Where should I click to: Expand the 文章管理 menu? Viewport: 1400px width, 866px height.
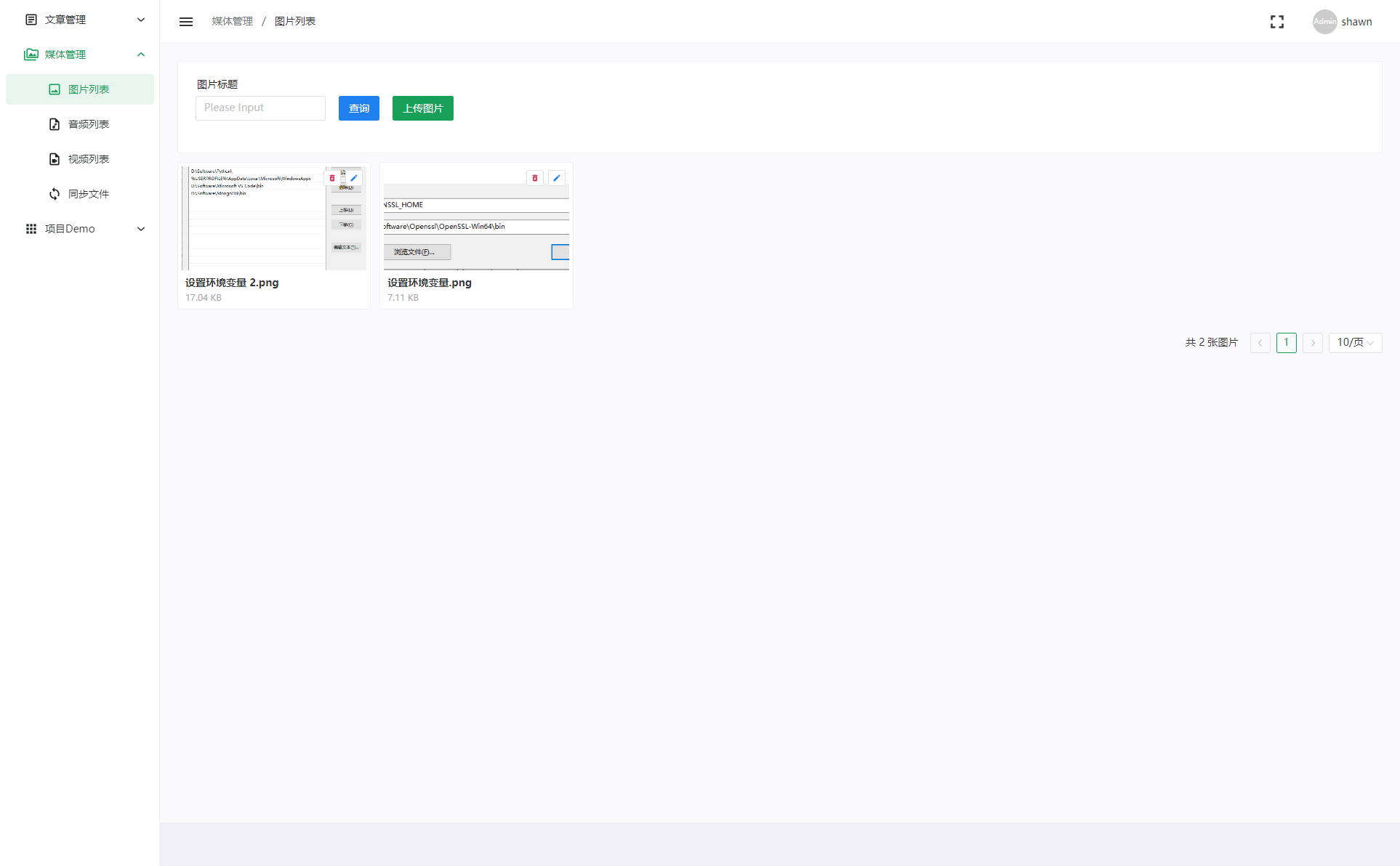[x=65, y=20]
